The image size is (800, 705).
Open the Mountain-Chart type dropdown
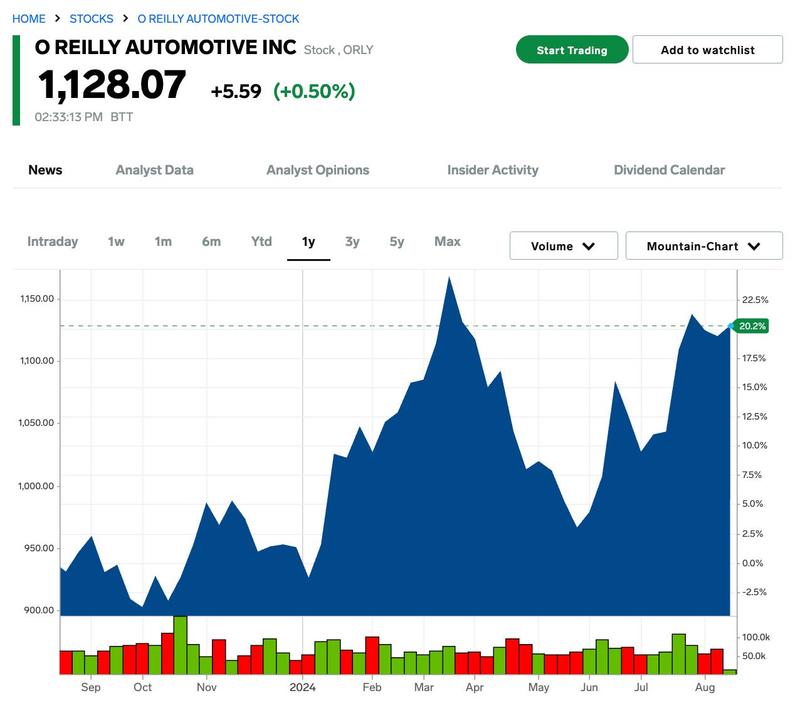point(704,246)
